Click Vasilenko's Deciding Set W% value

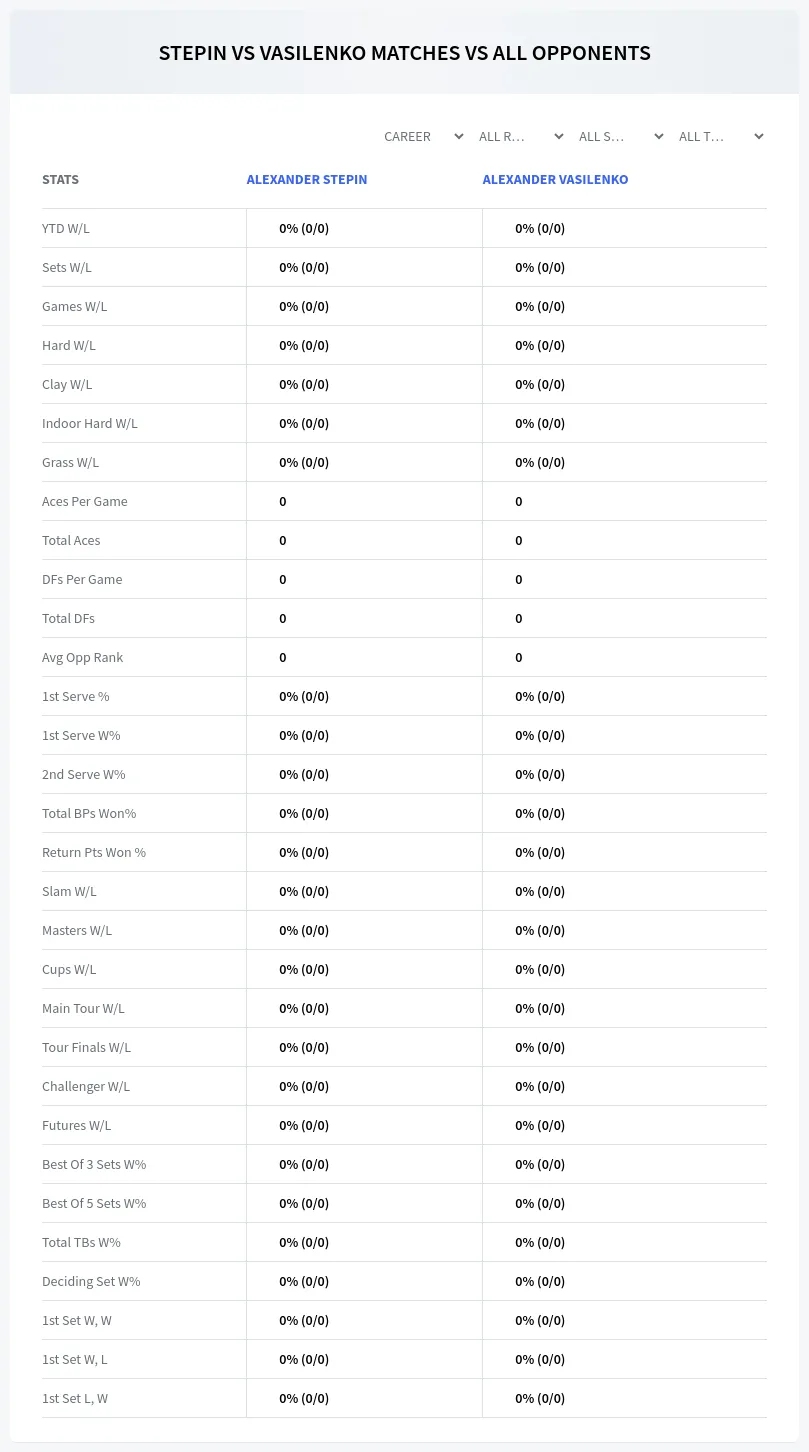(540, 1281)
